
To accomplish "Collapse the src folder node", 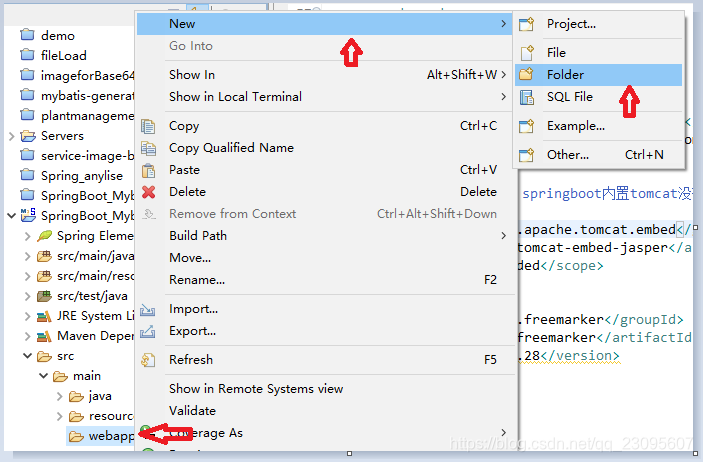I will pos(28,356).
